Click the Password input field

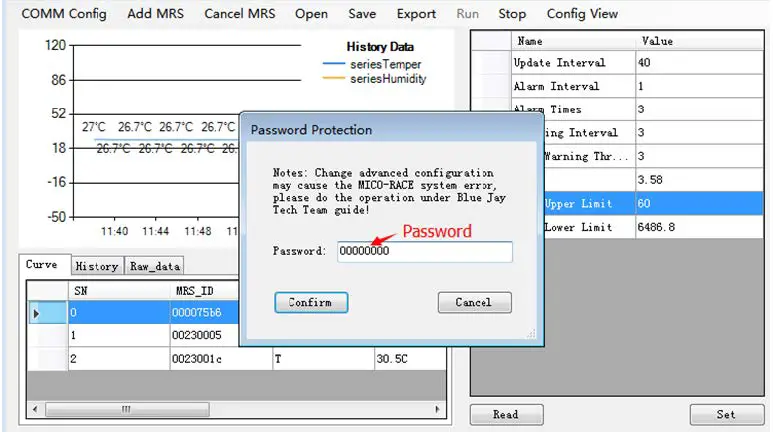click(x=425, y=251)
